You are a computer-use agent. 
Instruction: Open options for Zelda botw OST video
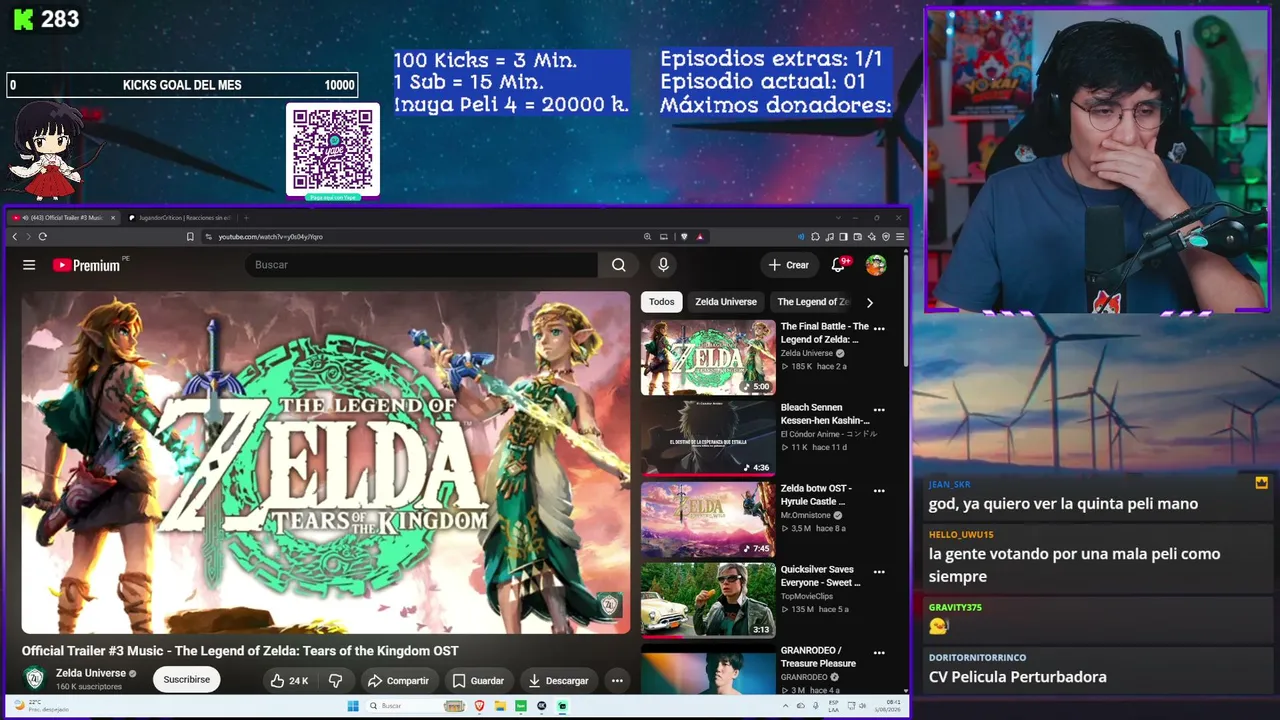click(x=879, y=490)
